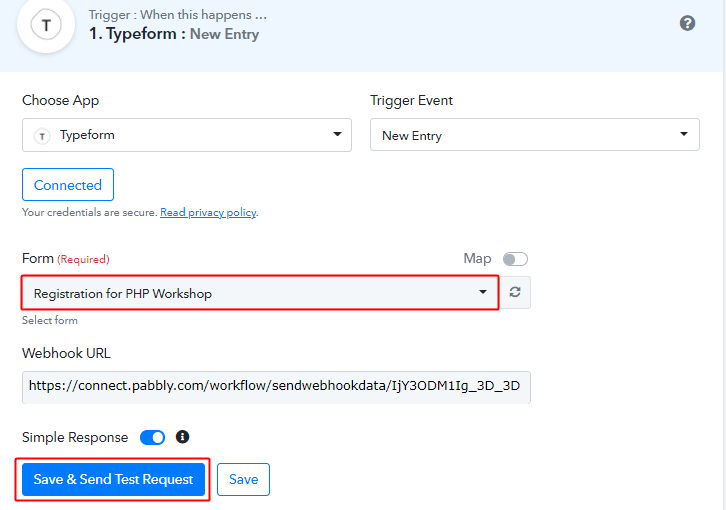This screenshot has height=510, width=726.
Task: Select the Webhook URL field
Action: tap(276, 387)
